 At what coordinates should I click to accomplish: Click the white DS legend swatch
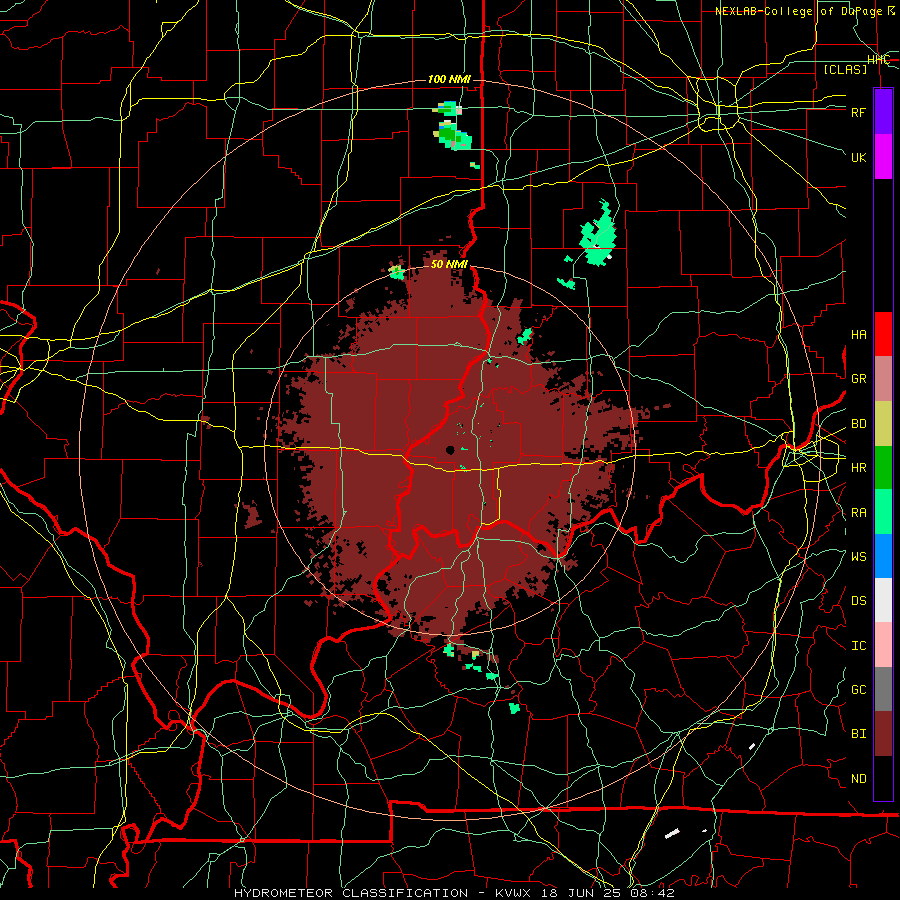[883, 600]
